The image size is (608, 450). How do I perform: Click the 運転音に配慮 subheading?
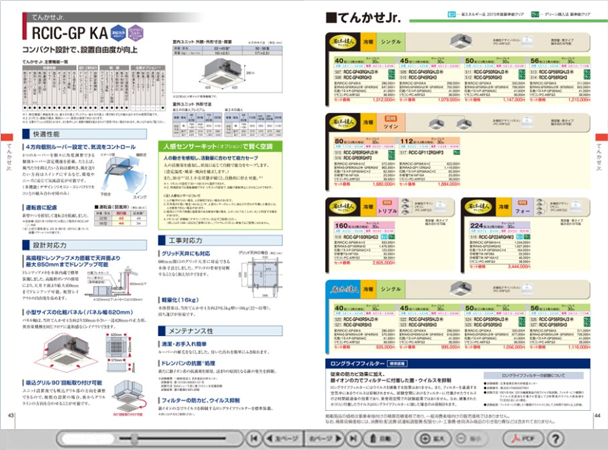pyautogui.click(x=41, y=207)
